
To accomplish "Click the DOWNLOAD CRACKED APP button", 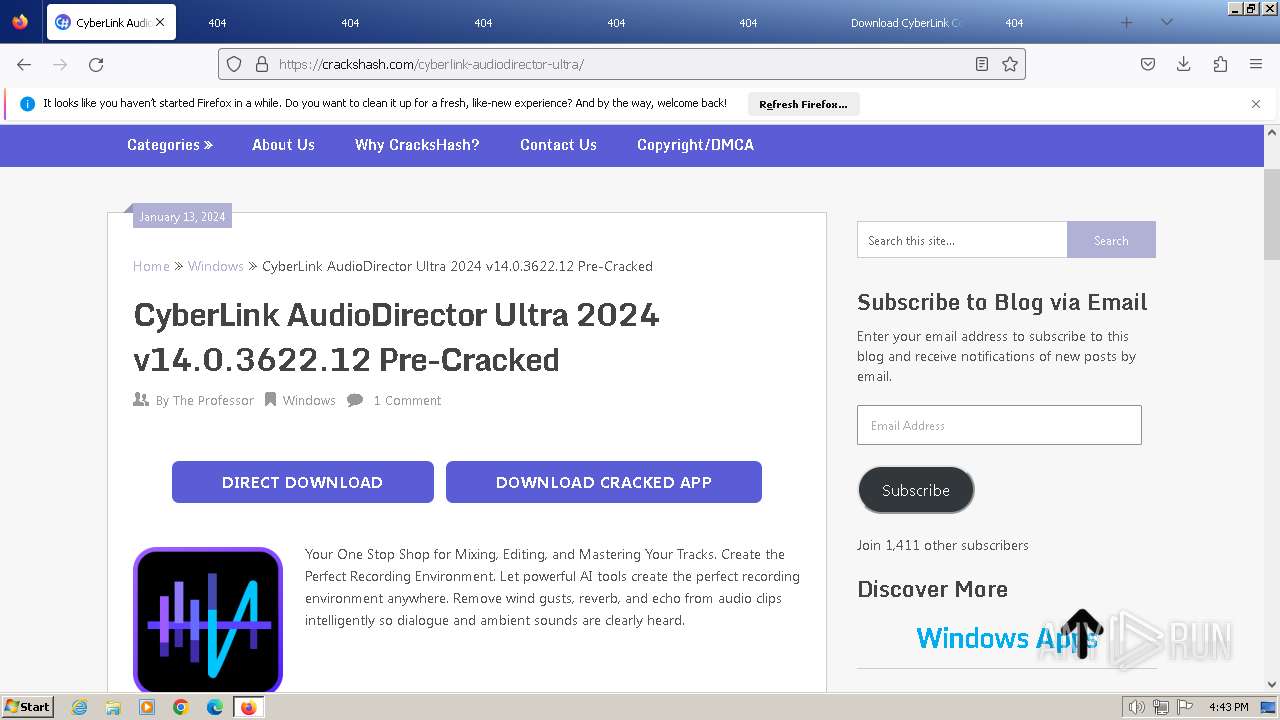I will (604, 482).
